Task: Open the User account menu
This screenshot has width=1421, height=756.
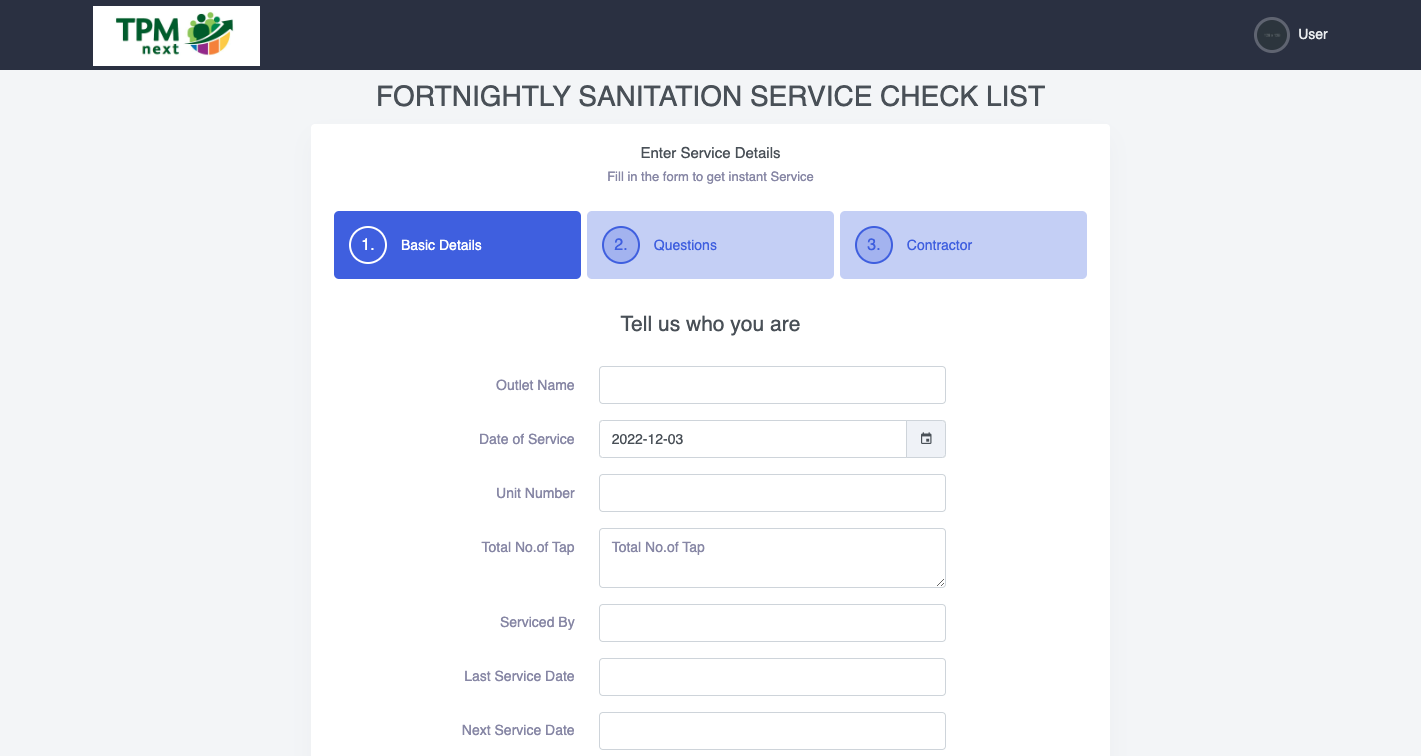Action: (x=1312, y=34)
